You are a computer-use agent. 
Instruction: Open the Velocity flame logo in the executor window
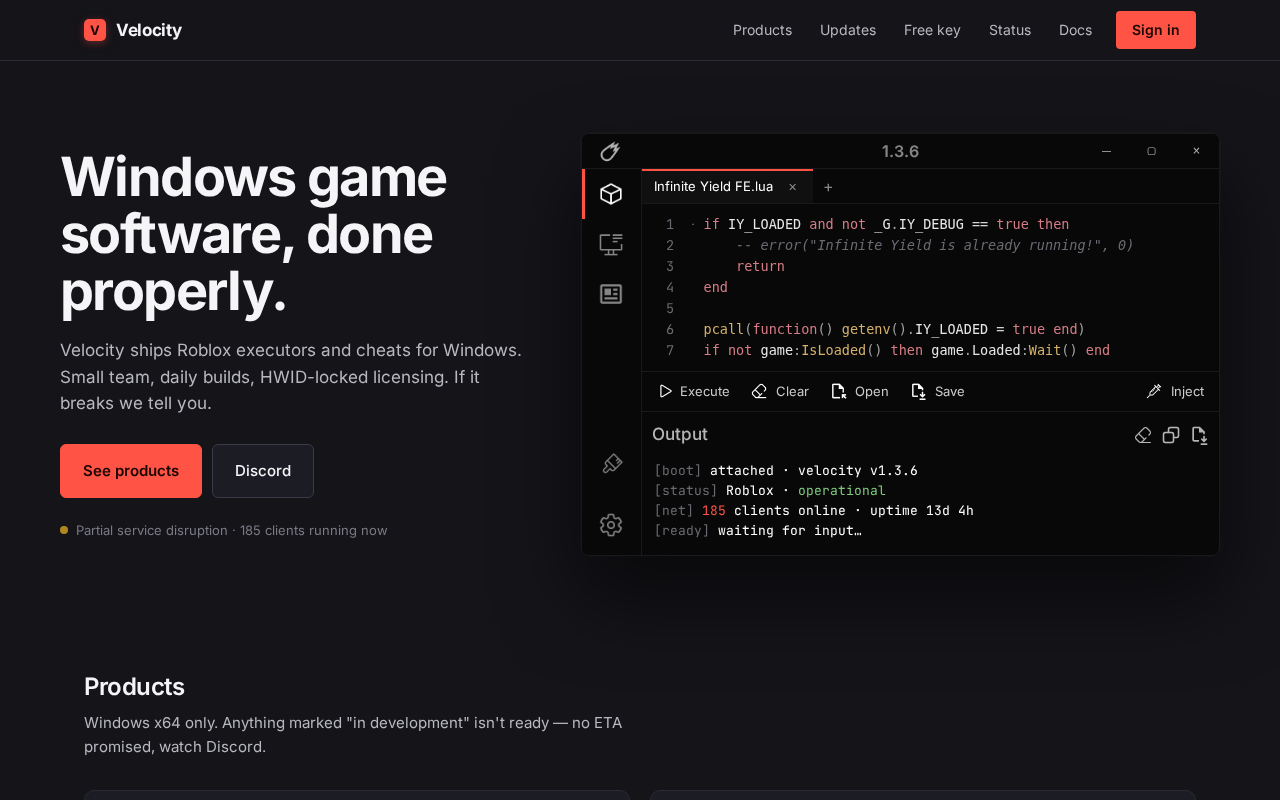pos(610,151)
